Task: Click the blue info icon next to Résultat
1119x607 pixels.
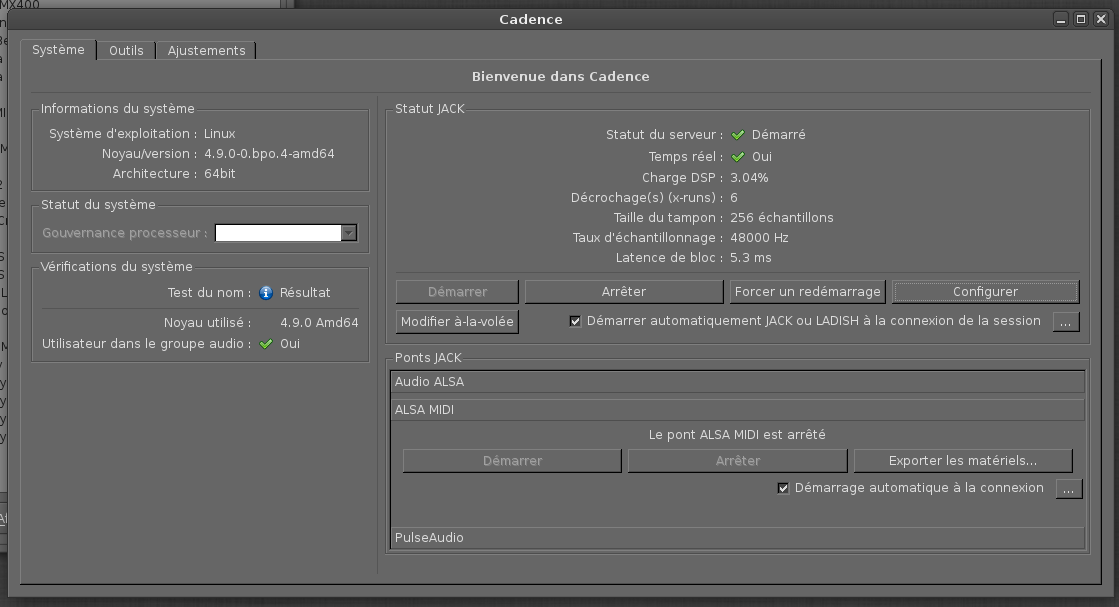Action: pyautogui.click(x=266, y=292)
